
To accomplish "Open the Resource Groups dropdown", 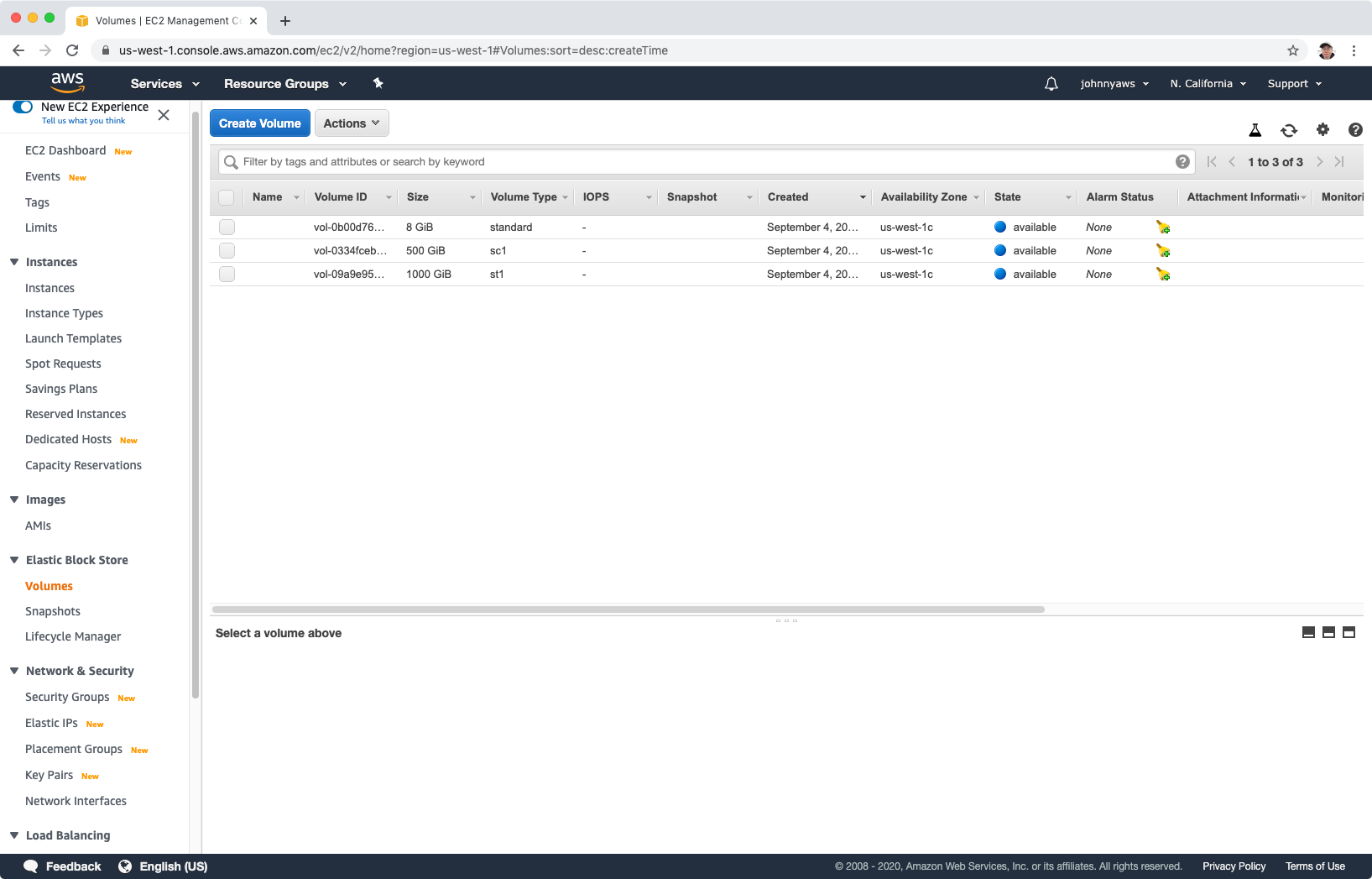I will point(285,84).
